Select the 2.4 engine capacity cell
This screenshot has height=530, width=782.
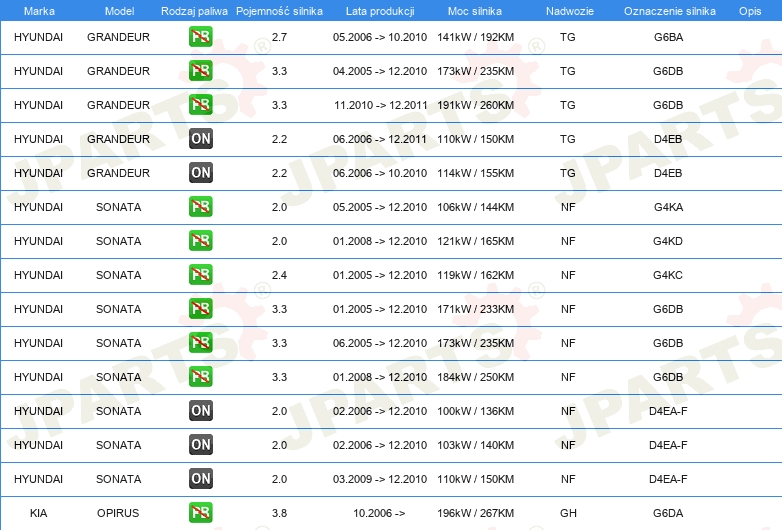pyautogui.click(x=279, y=275)
